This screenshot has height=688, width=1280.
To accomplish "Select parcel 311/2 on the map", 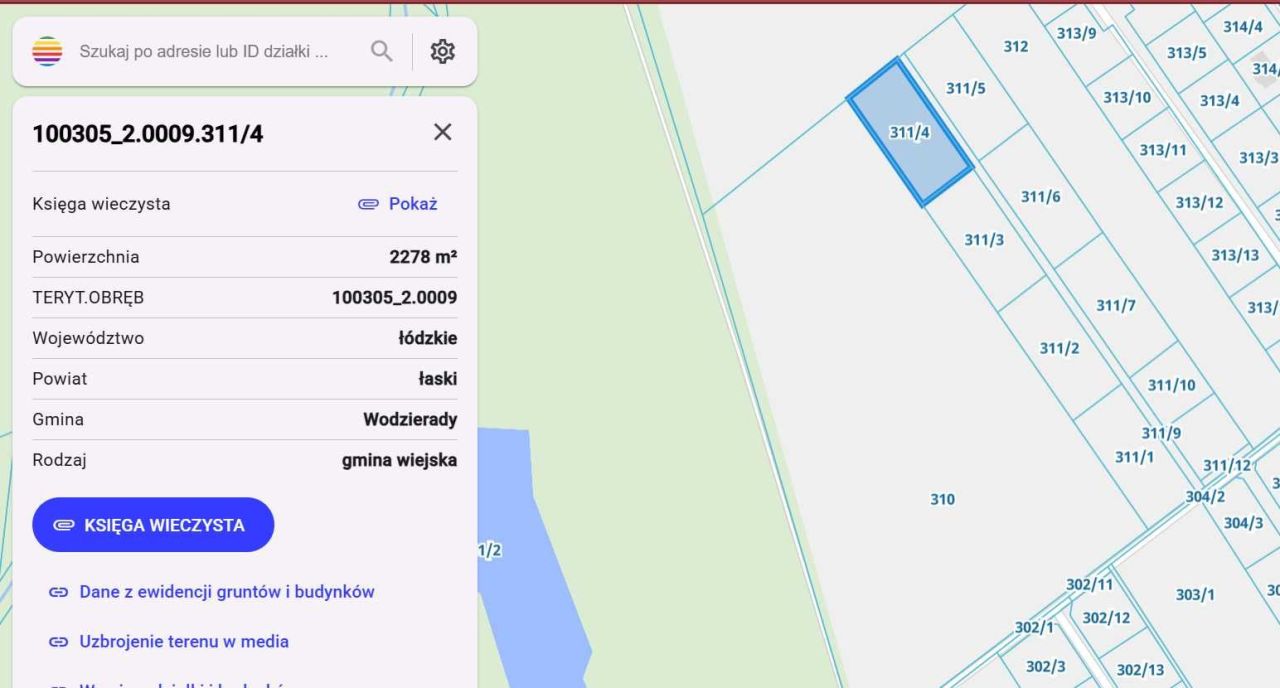I will click(1059, 348).
